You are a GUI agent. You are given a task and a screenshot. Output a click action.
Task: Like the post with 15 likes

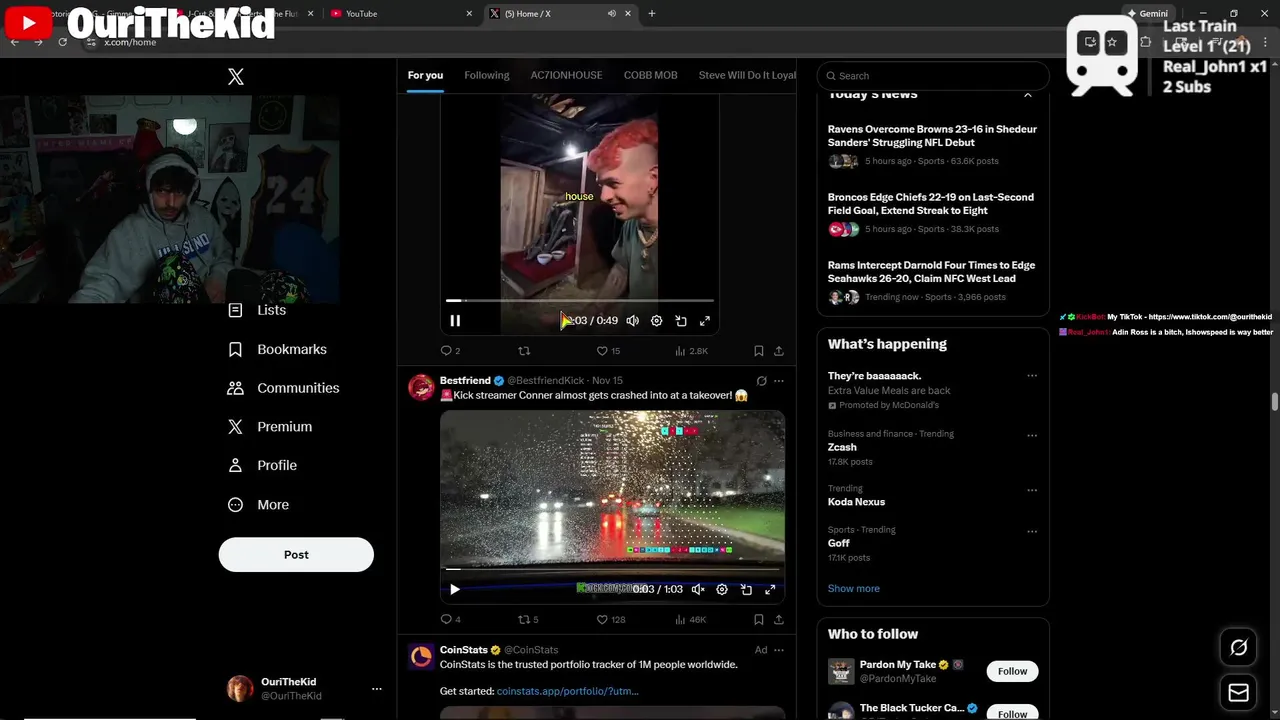tap(608, 351)
